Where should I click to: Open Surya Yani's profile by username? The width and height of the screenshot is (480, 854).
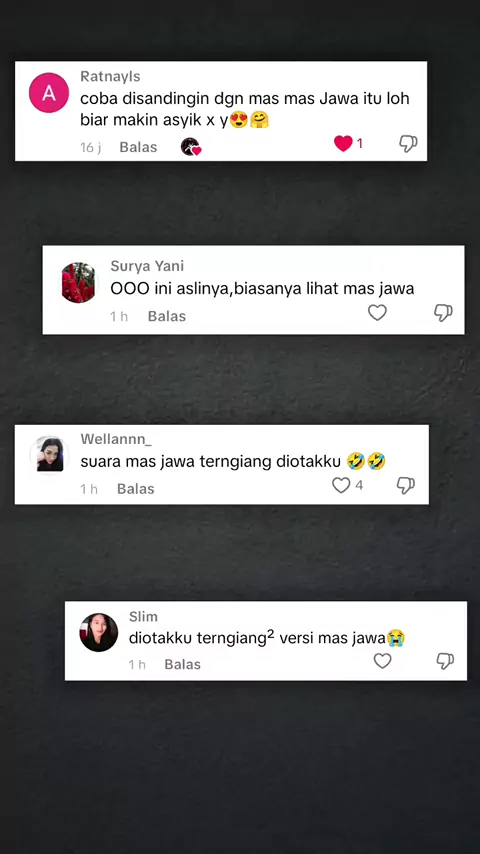pos(147,266)
